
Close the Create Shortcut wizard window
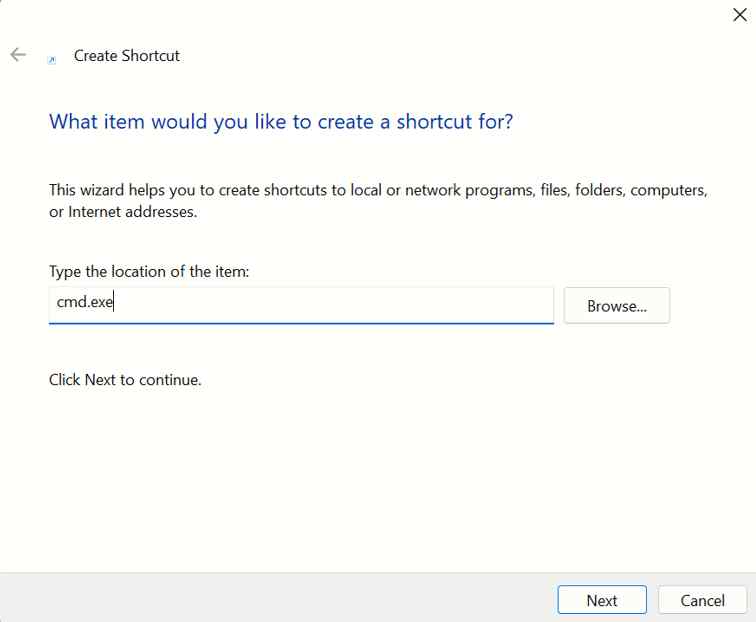(739, 15)
